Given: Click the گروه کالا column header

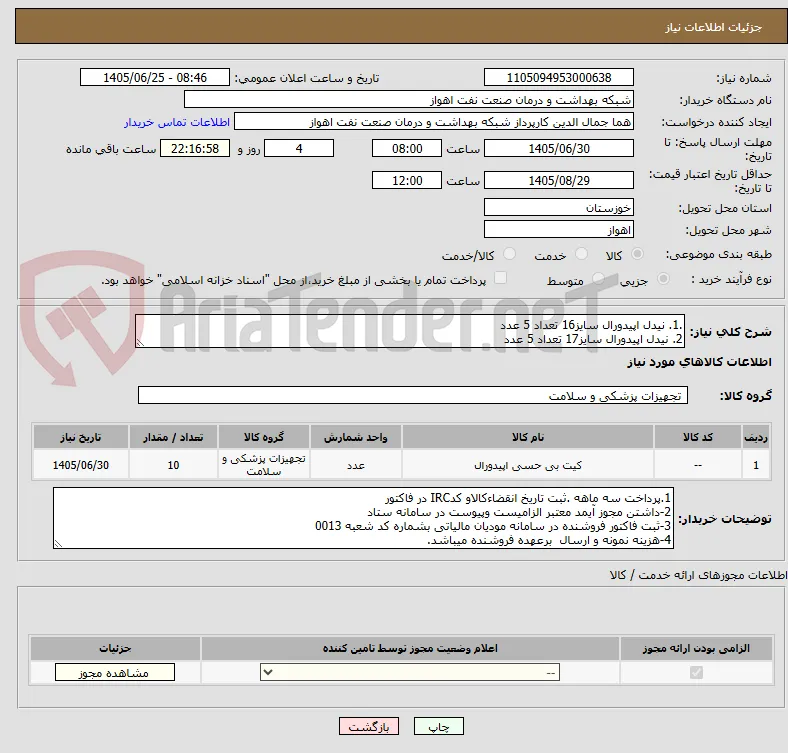Looking at the screenshot, I should (264, 437).
